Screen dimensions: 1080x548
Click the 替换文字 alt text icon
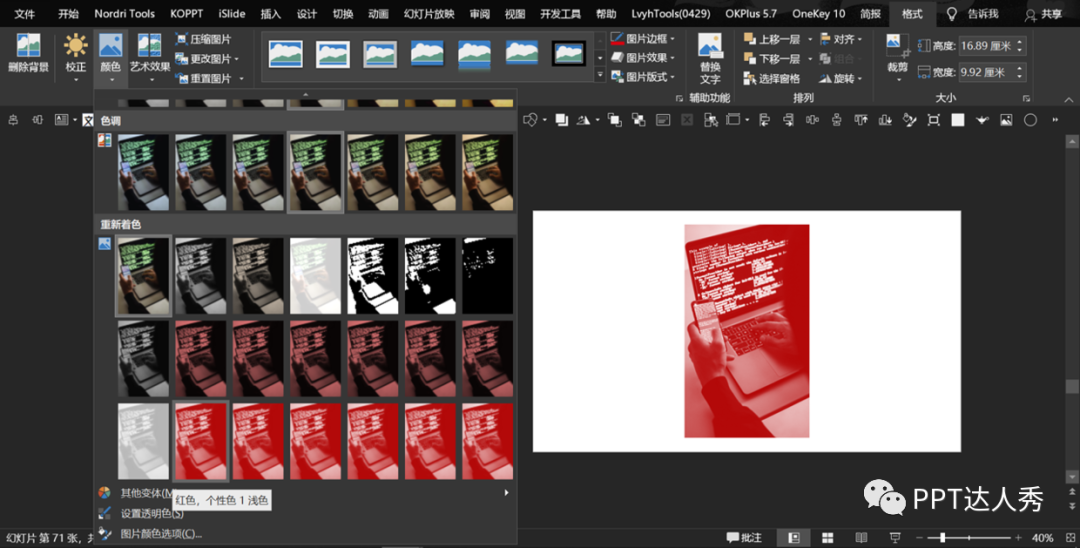[x=710, y=45]
